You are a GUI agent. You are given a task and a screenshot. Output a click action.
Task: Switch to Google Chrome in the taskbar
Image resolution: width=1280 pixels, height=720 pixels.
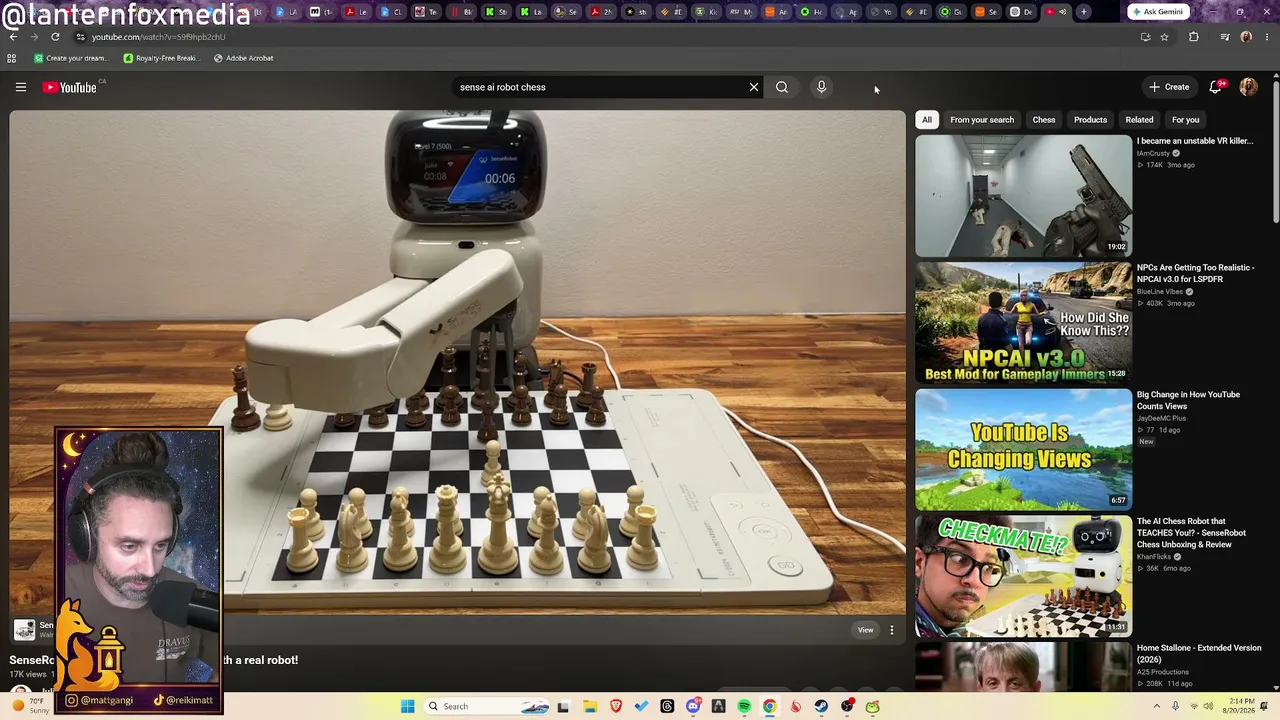pyautogui.click(x=770, y=706)
